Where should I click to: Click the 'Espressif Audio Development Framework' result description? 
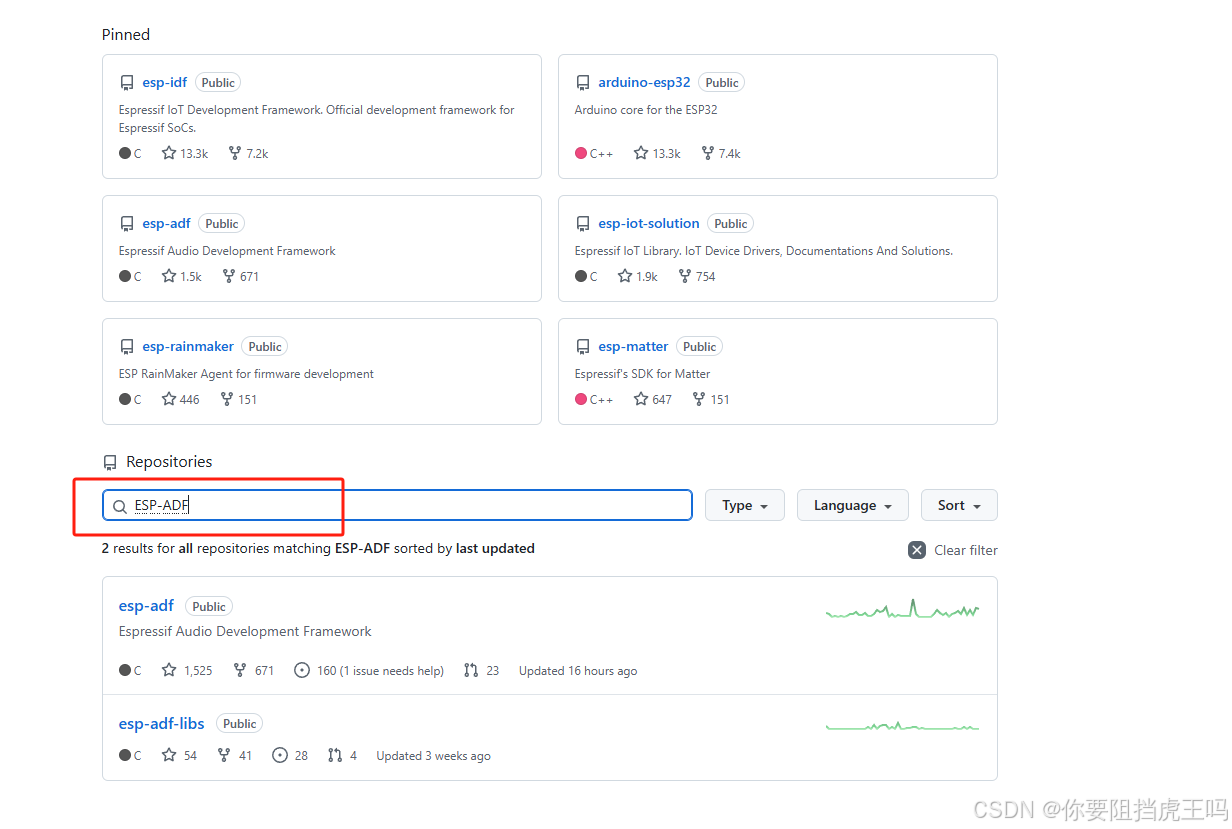click(245, 631)
